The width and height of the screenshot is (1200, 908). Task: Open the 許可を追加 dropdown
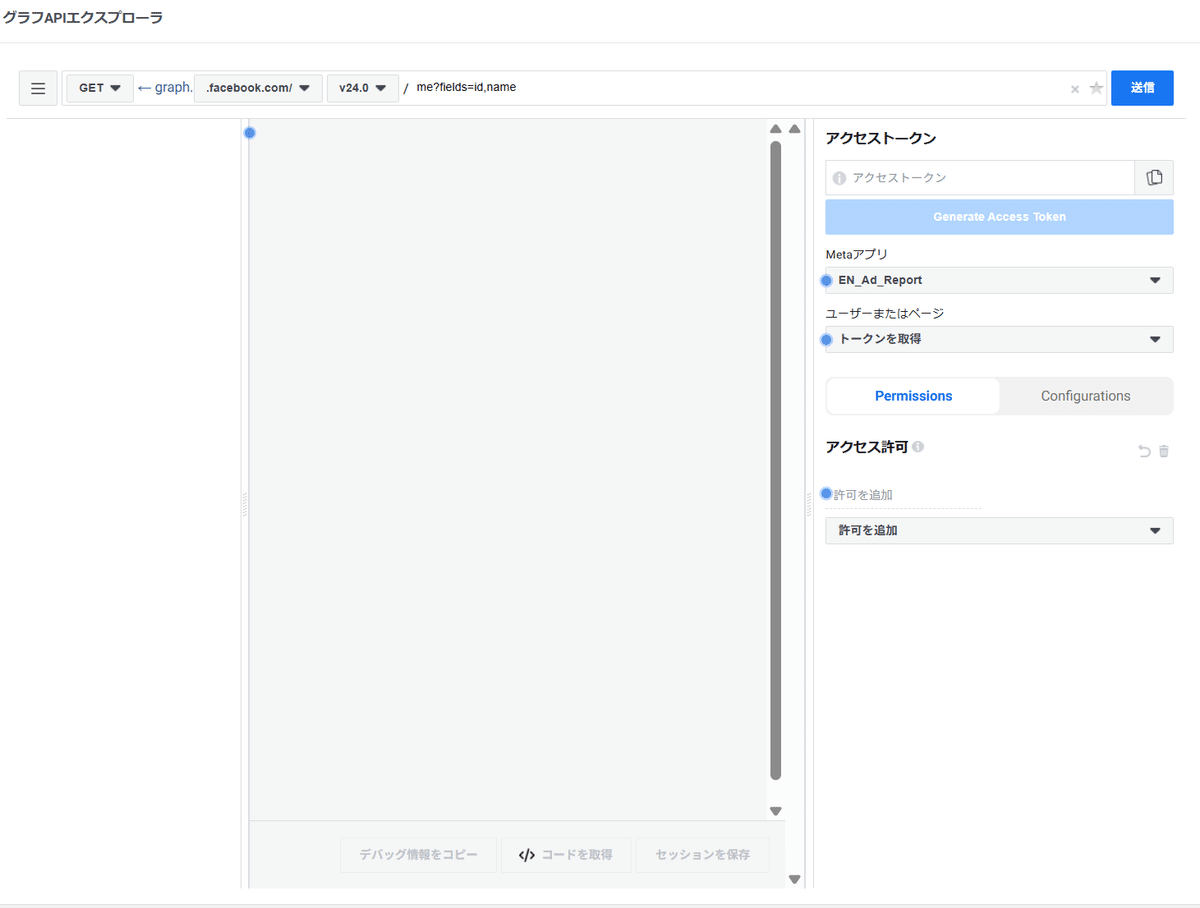click(999, 530)
